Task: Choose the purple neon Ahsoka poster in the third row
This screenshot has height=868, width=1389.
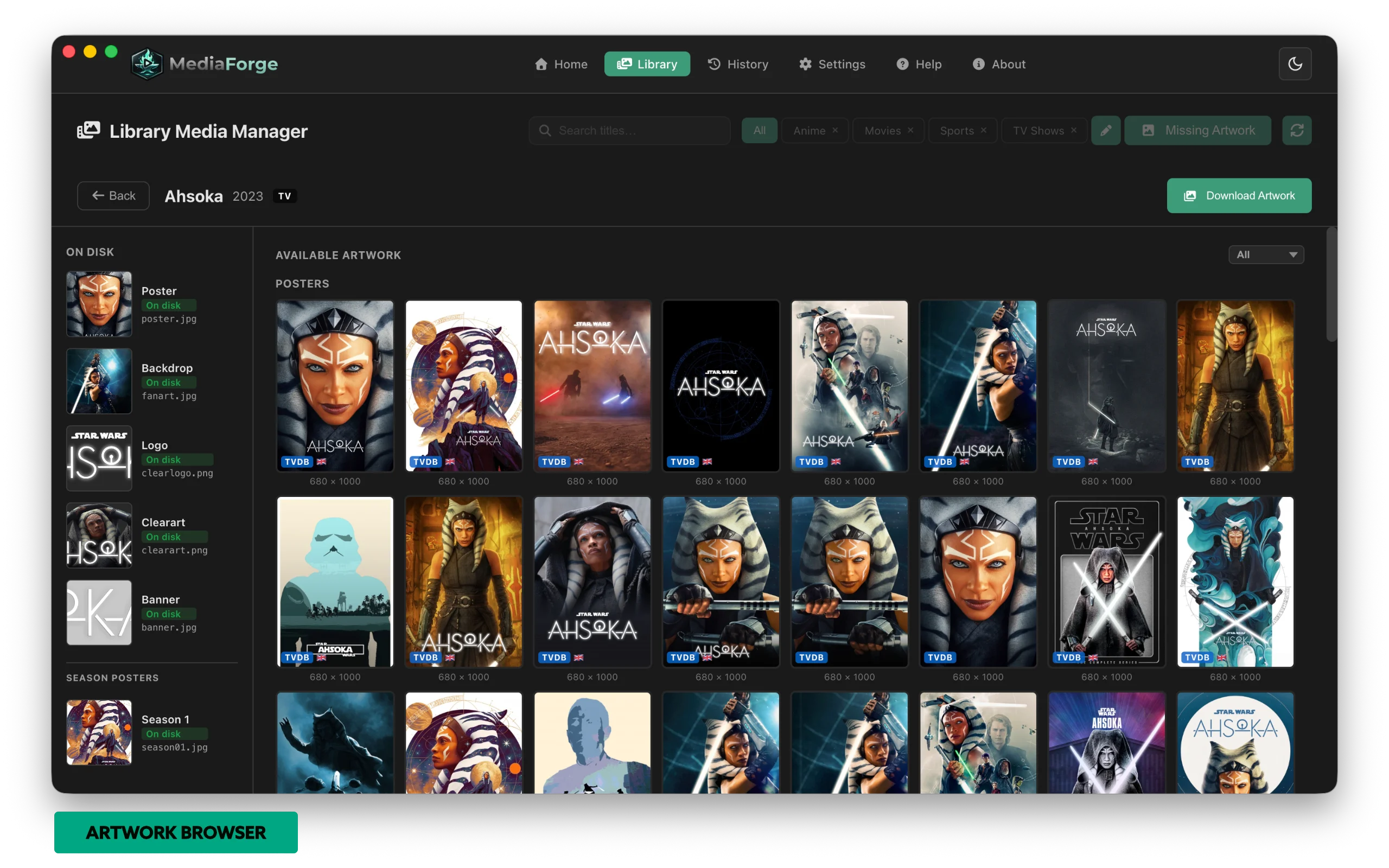Action: pyautogui.click(x=1107, y=743)
